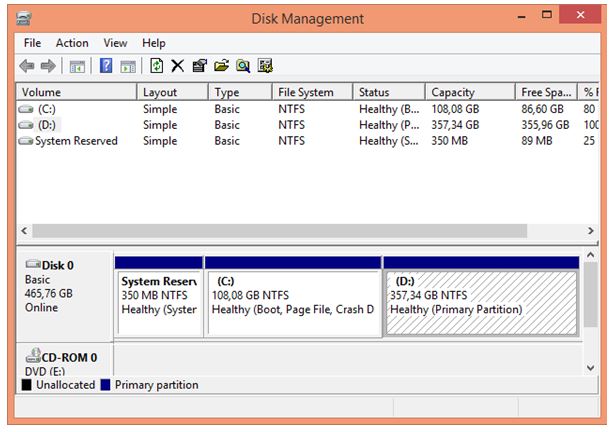The image size is (613, 432).
Task: Click the 89 MB free space cell
Action: (537, 141)
